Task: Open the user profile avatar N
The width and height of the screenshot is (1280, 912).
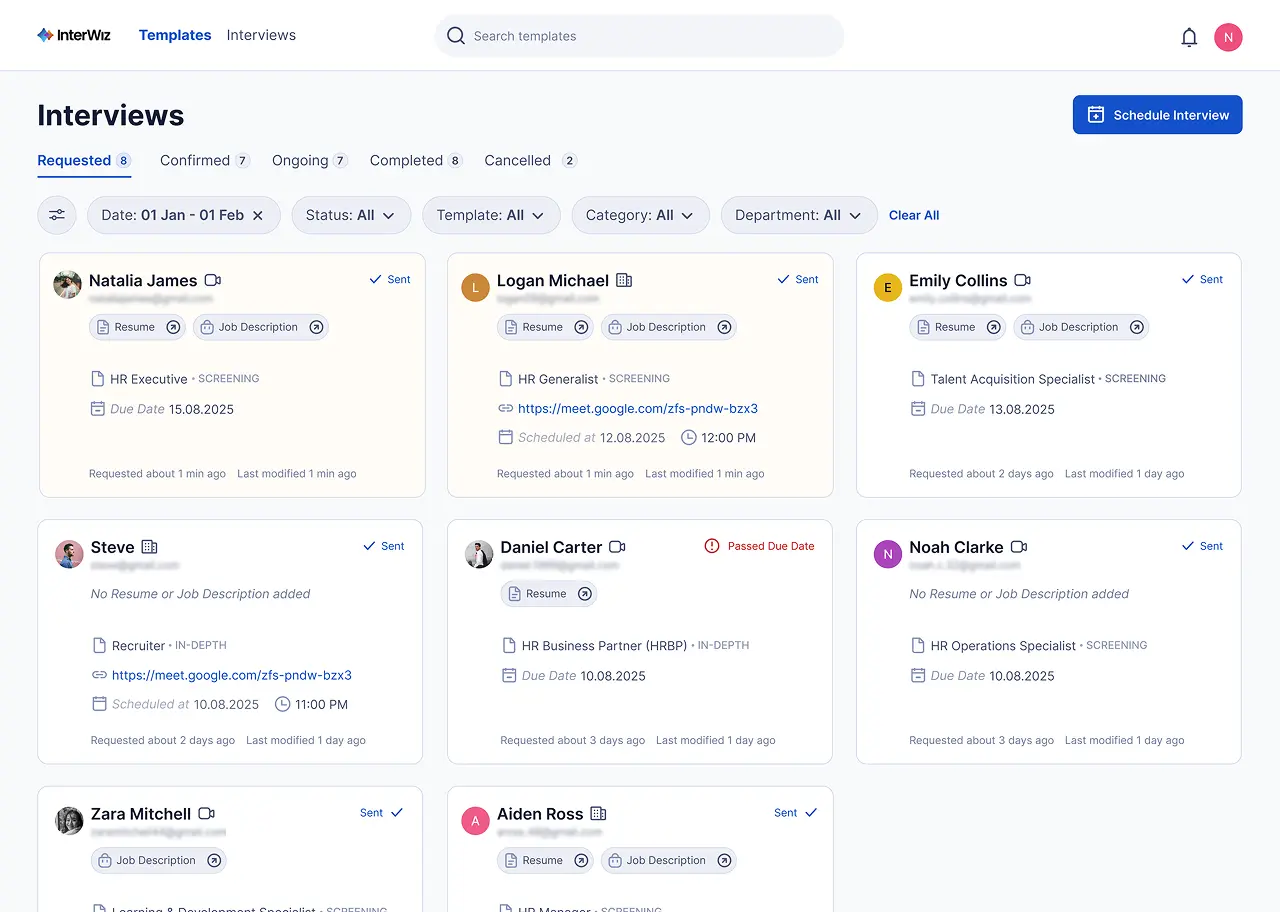Action: [x=1228, y=37]
